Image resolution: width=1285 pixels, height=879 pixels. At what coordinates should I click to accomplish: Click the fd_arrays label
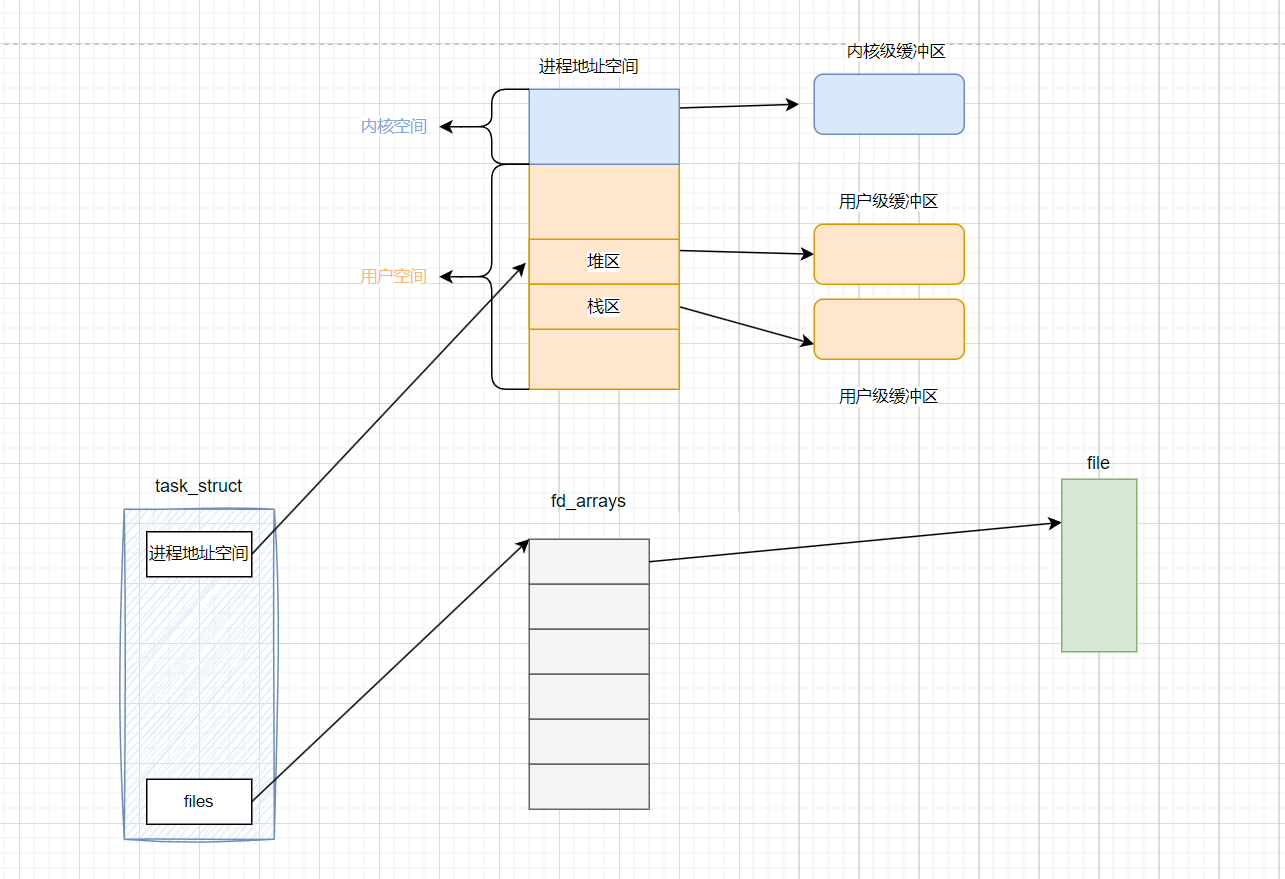coord(588,501)
